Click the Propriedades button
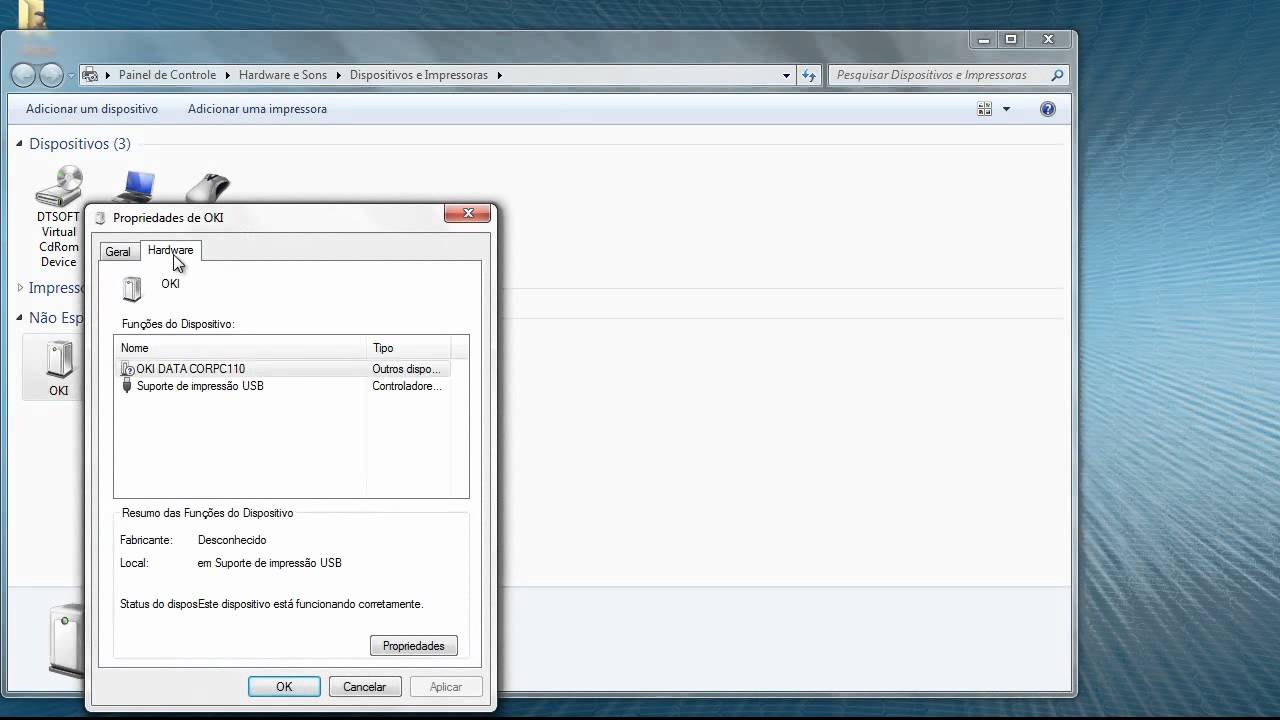Screen dimensions: 1280x720 coord(413,646)
